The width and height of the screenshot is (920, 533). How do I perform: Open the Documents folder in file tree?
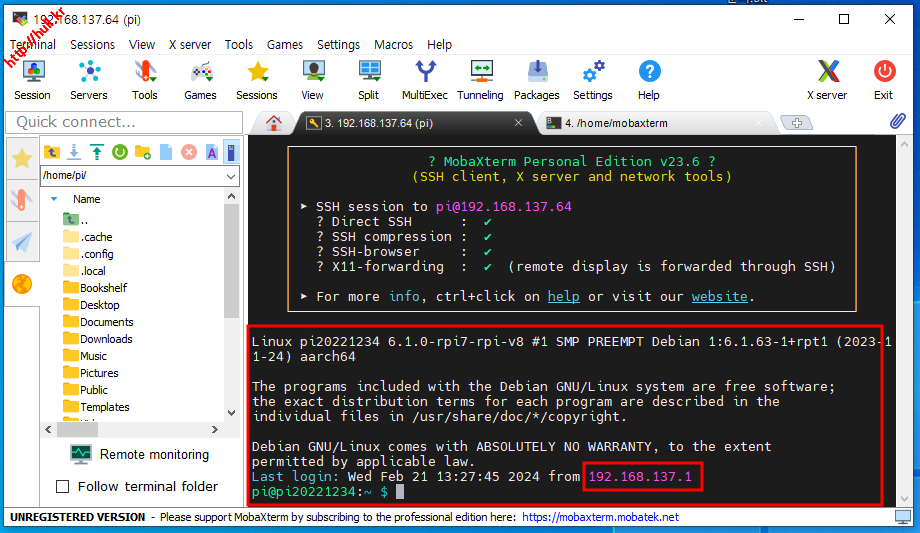pos(106,322)
